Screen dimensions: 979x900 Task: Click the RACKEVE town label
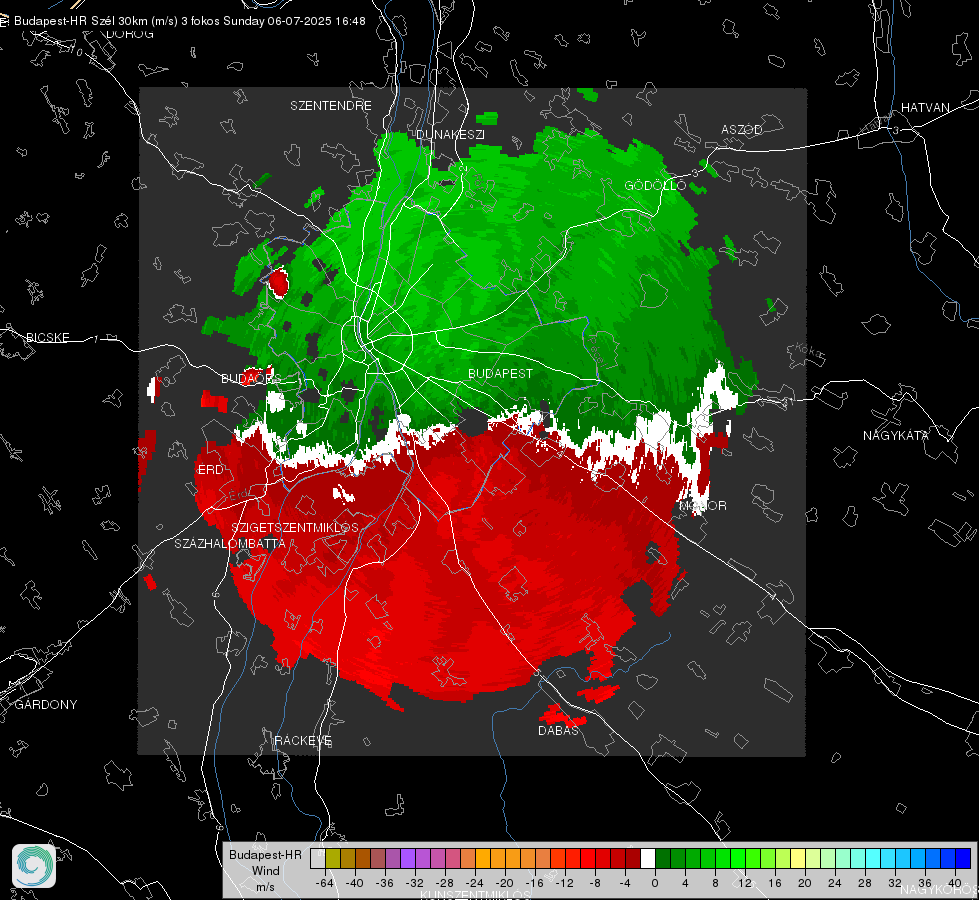point(303,740)
